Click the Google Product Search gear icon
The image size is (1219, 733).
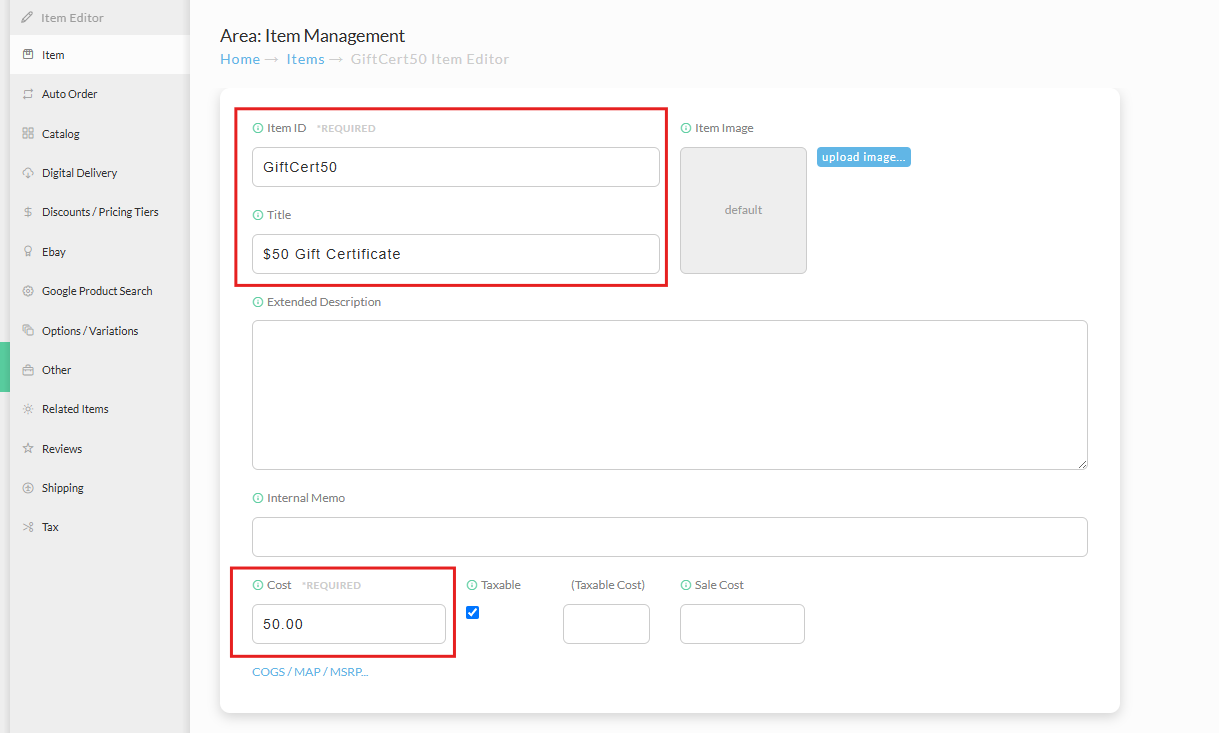point(28,291)
